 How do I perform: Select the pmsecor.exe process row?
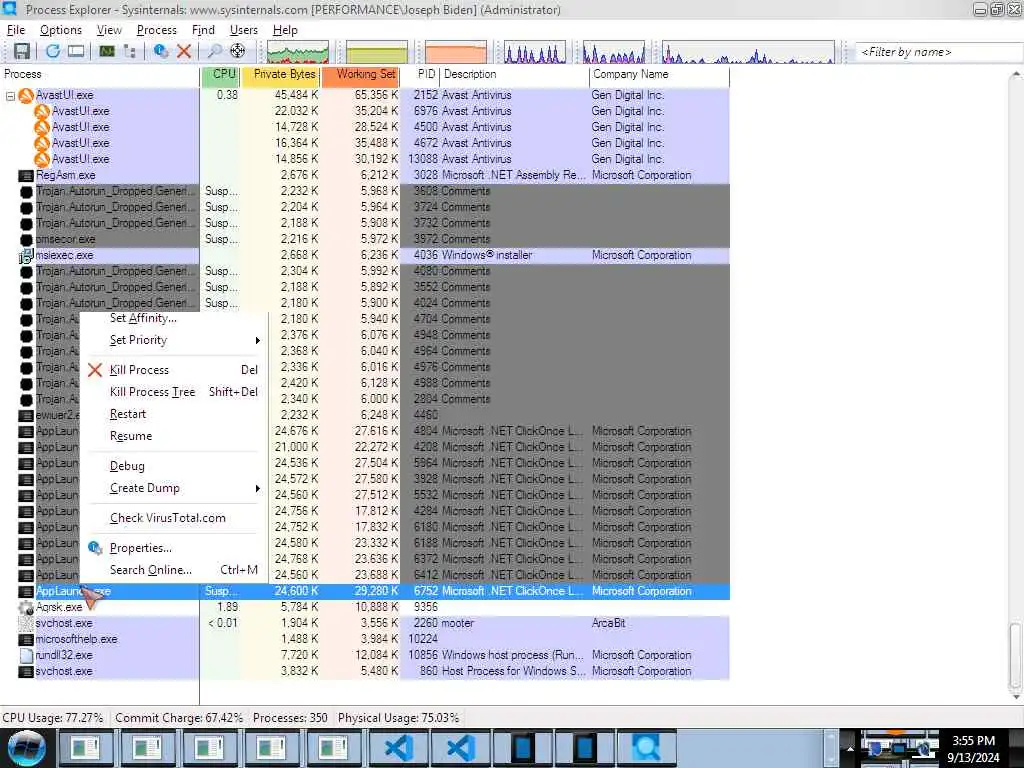coord(365,239)
